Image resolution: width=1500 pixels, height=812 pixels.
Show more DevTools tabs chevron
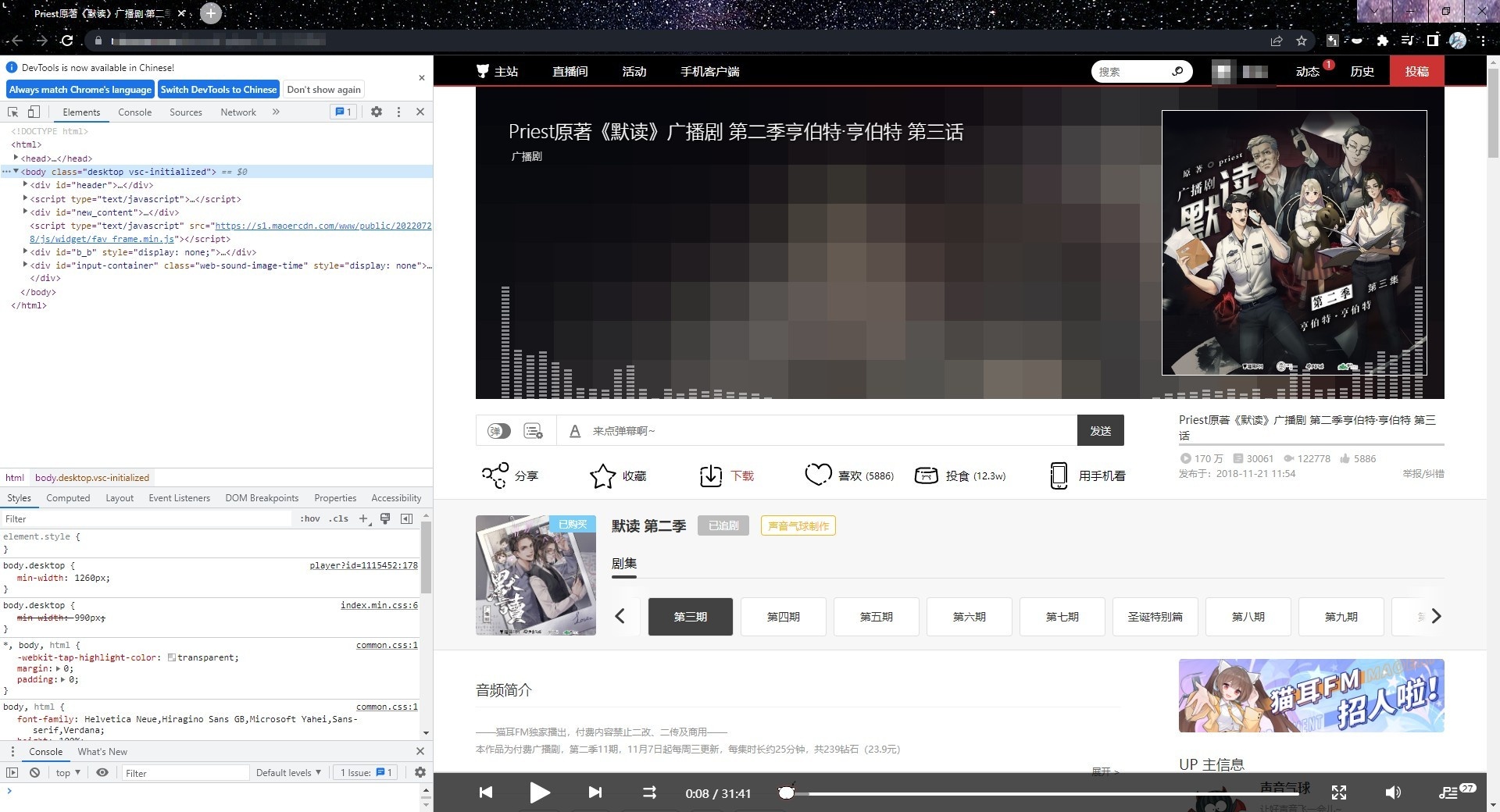click(x=276, y=112)
